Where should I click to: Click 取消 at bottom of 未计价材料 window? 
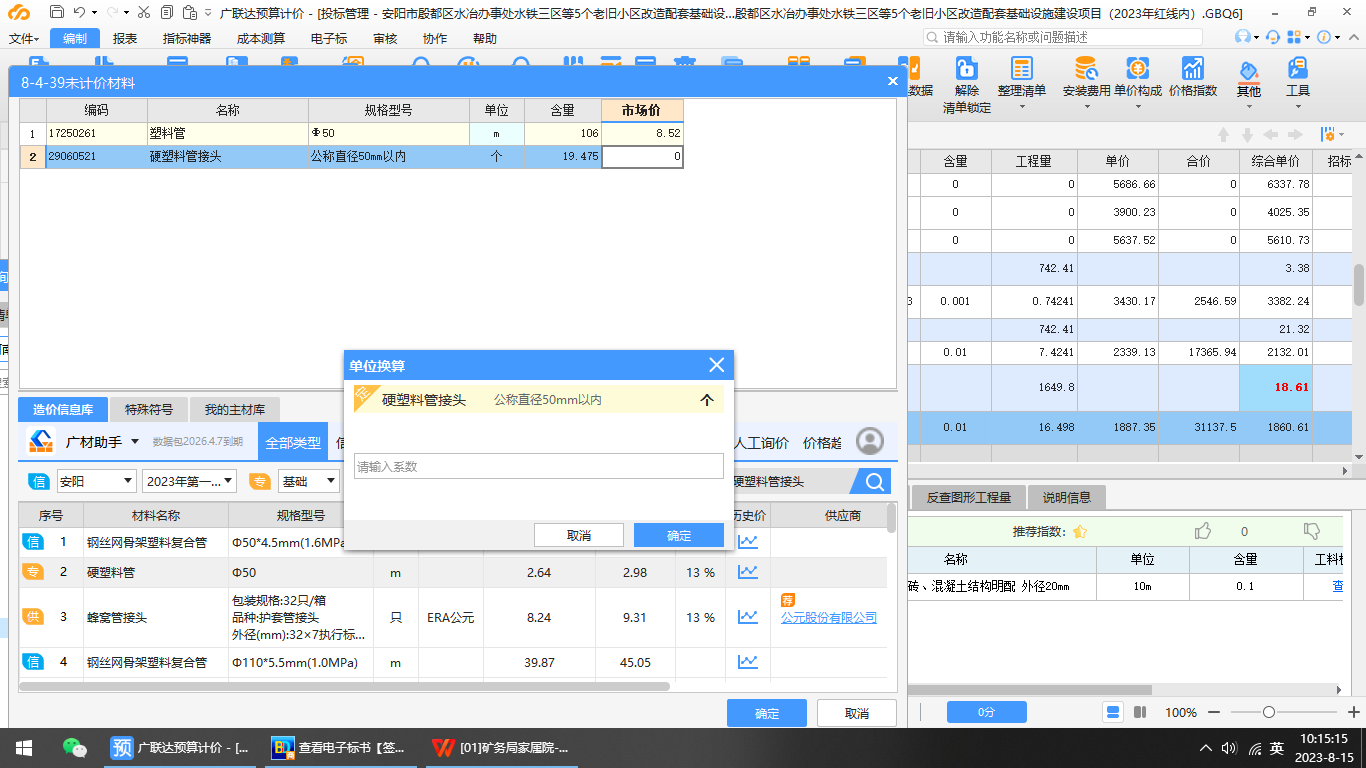point(857,713)
